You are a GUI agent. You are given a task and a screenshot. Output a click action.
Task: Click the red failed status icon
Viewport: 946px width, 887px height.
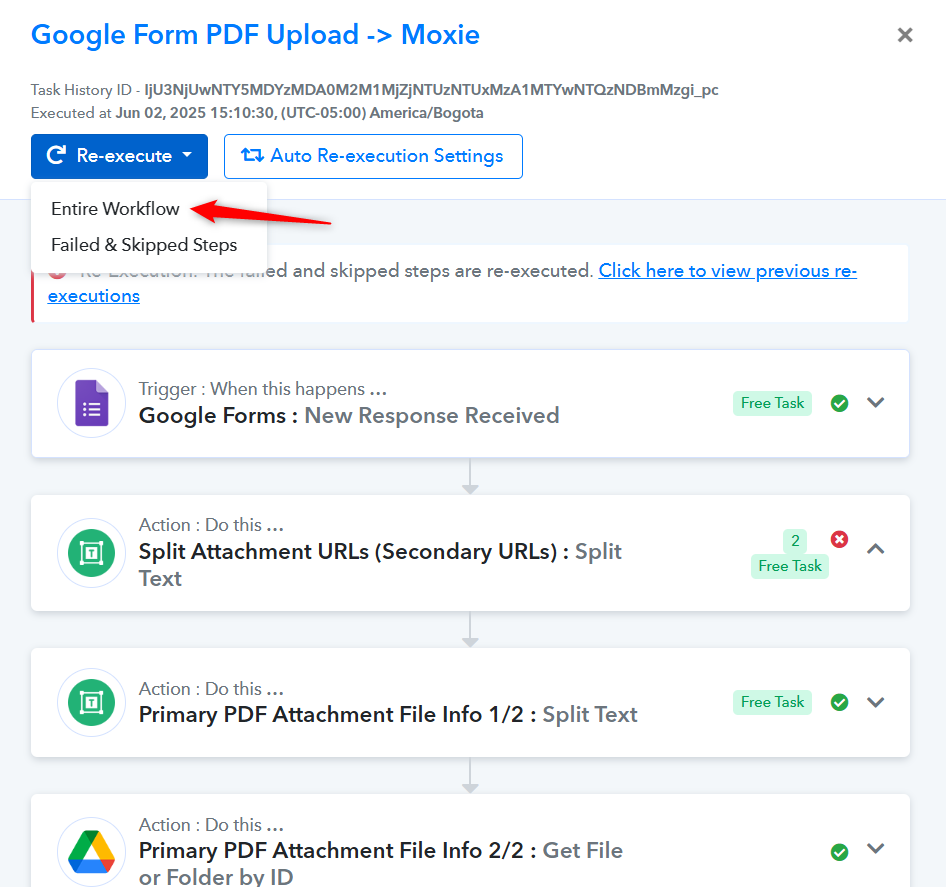(839, 539)
